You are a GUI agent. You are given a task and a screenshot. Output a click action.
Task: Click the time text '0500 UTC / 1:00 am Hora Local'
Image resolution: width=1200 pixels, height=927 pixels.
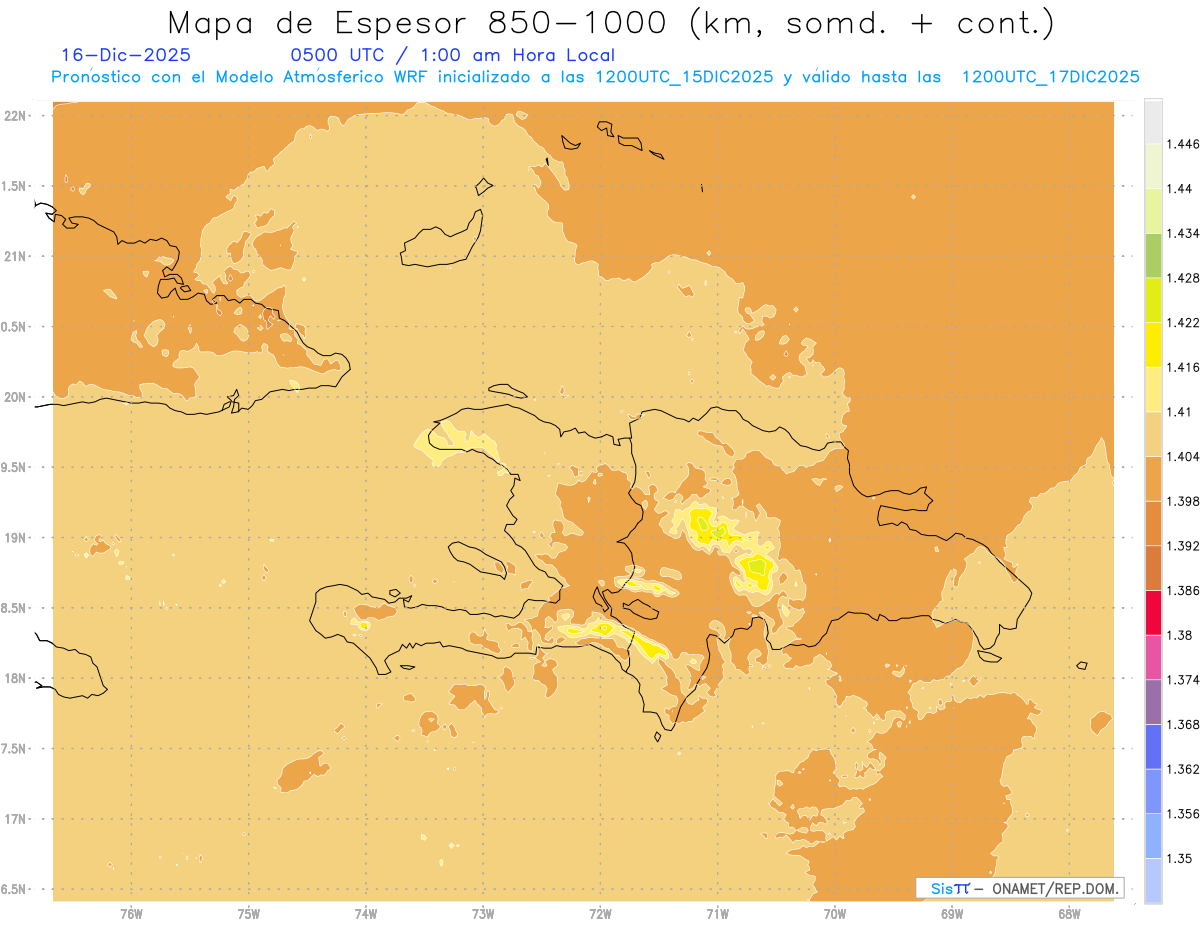[452, 55]
